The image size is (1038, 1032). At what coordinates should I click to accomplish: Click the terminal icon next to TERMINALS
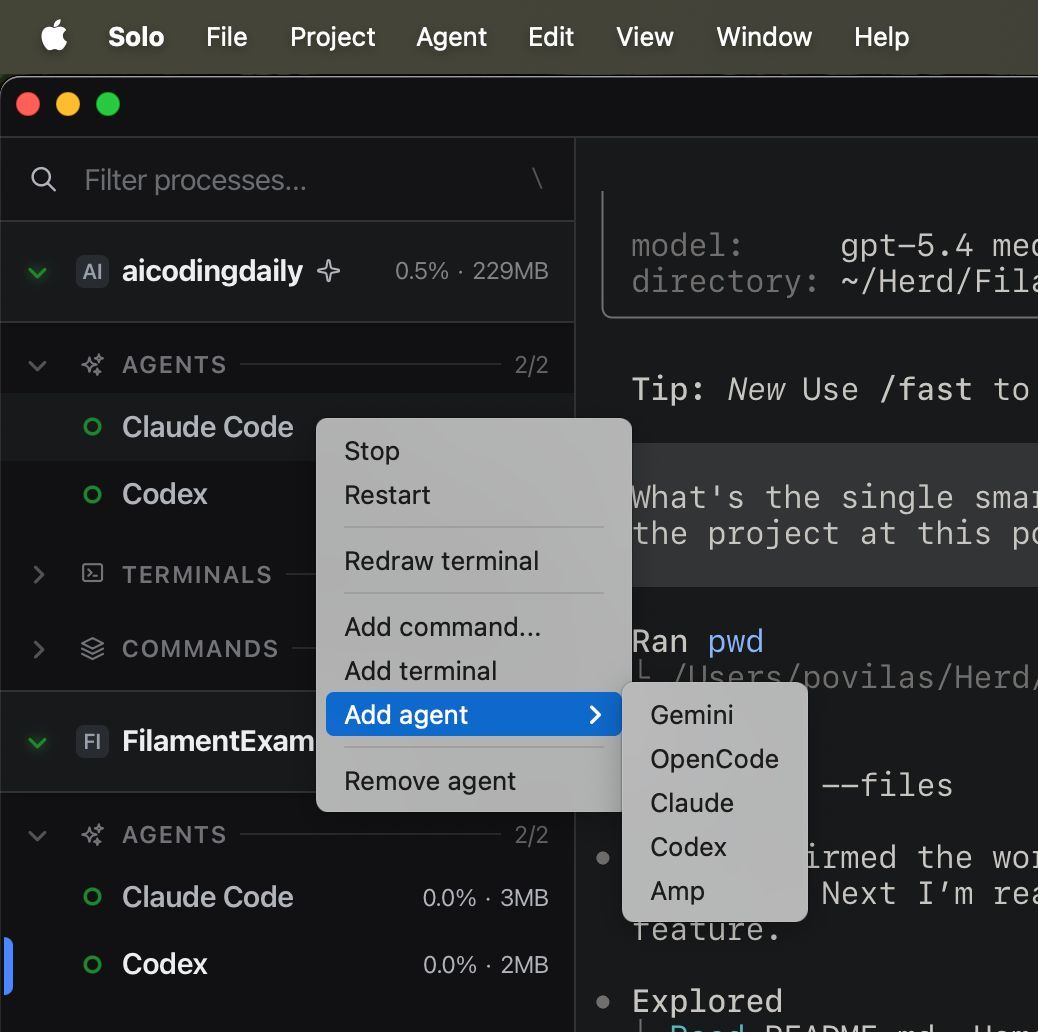tap(91, 574)
